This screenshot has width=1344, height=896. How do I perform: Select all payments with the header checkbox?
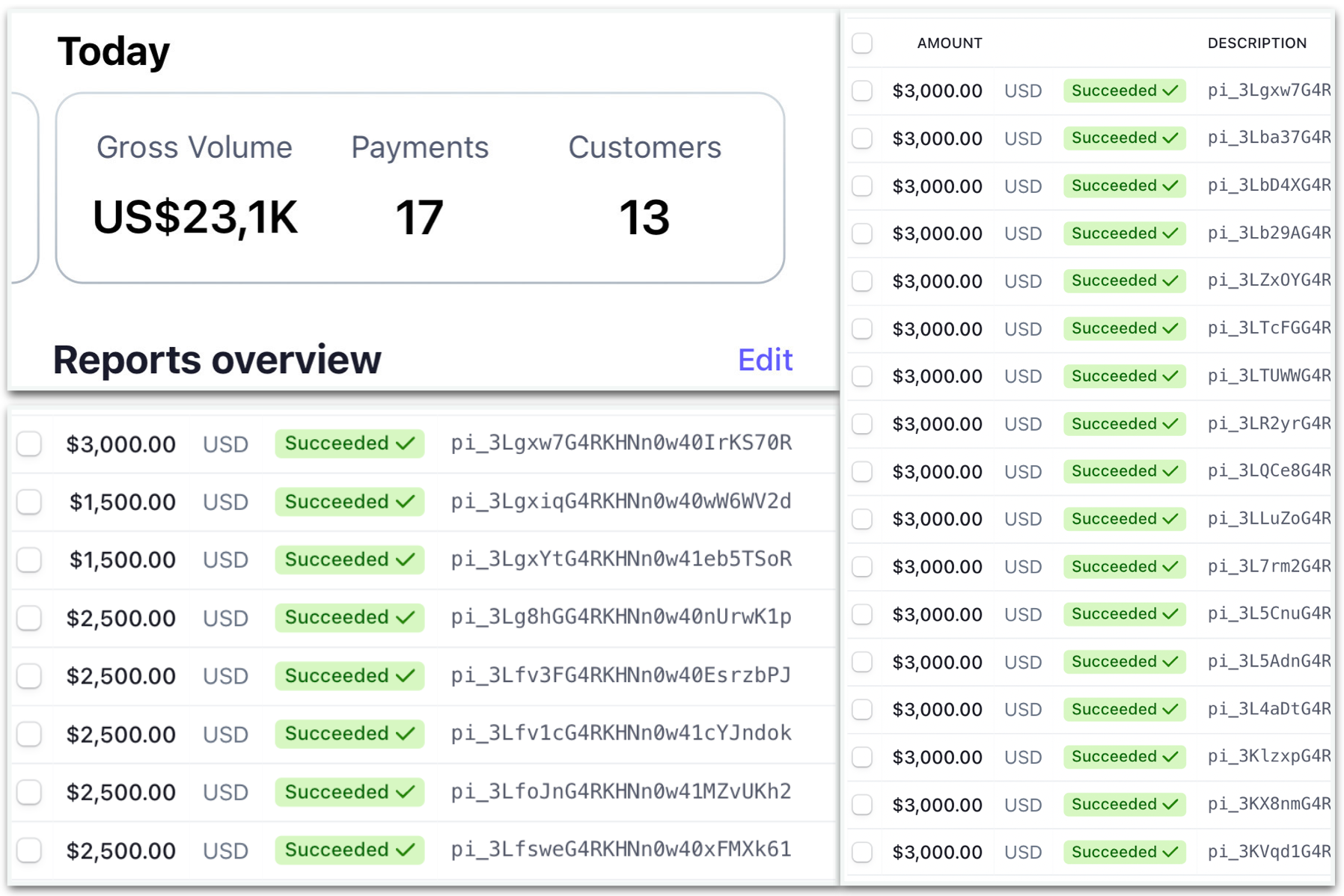tap(862, 43)
